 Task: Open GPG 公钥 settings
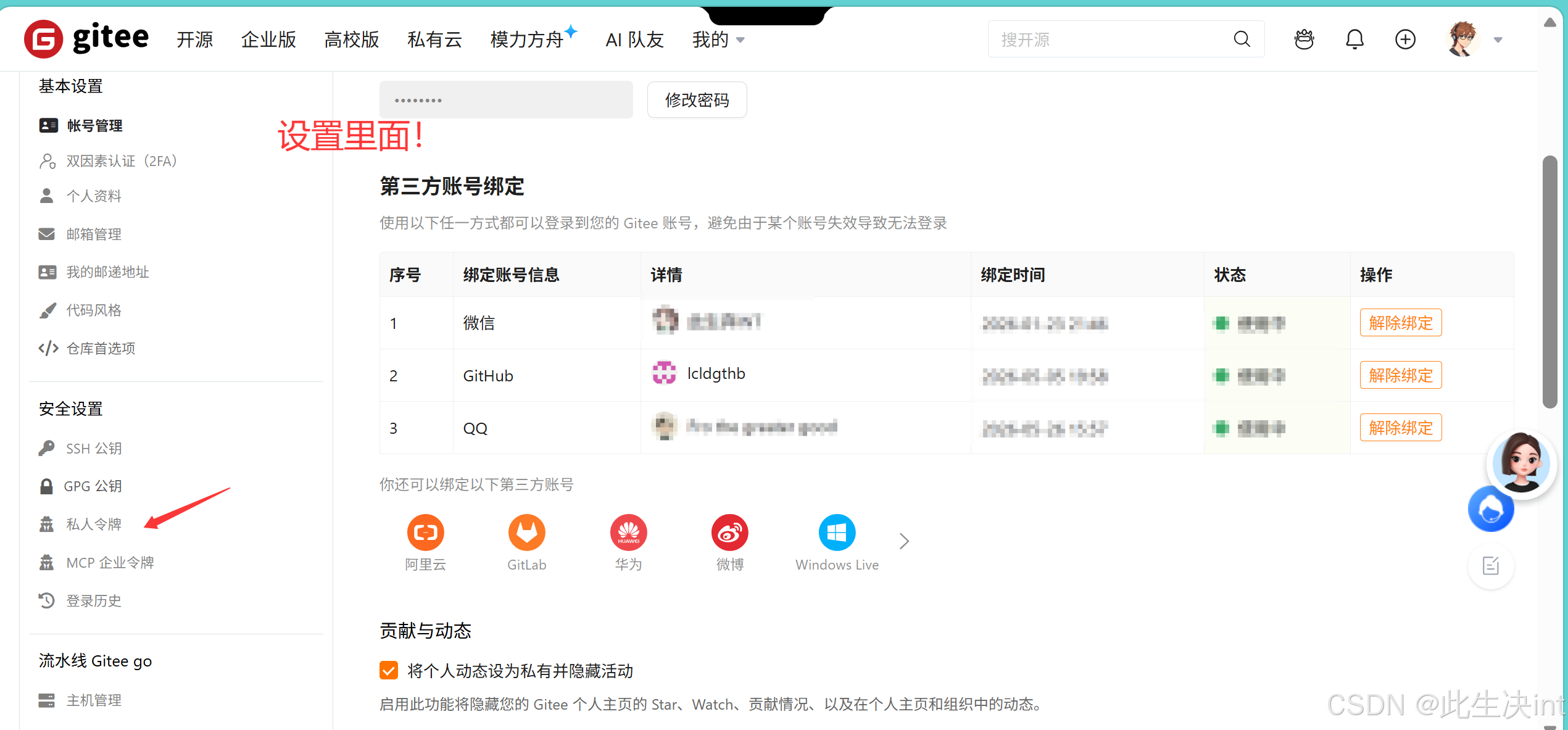pyautogui.click(x=80, y=486)
